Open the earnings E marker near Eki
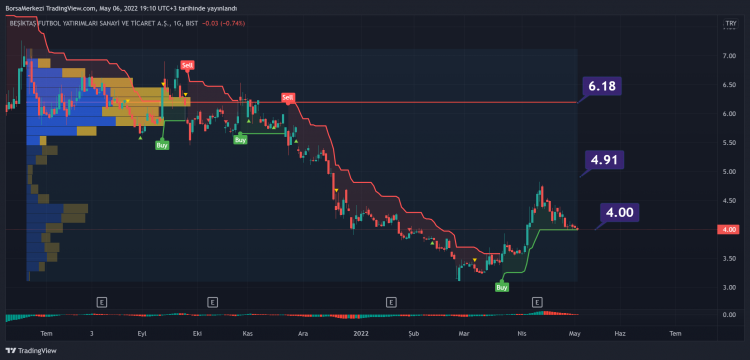Screen dimensions: 750x360 tap(212, 302)
